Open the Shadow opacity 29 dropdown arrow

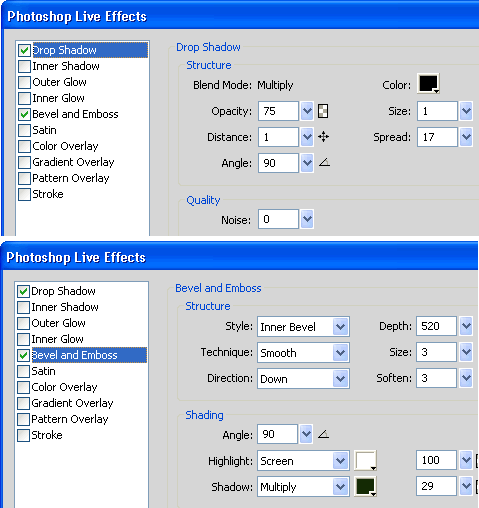[466, 486]
